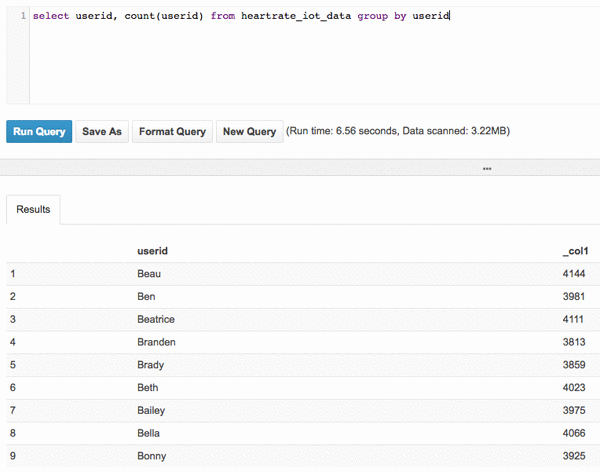This screenshot has height=472, width=600.
Task: Click inside the SQL query editor
Action: coord(314,57)
